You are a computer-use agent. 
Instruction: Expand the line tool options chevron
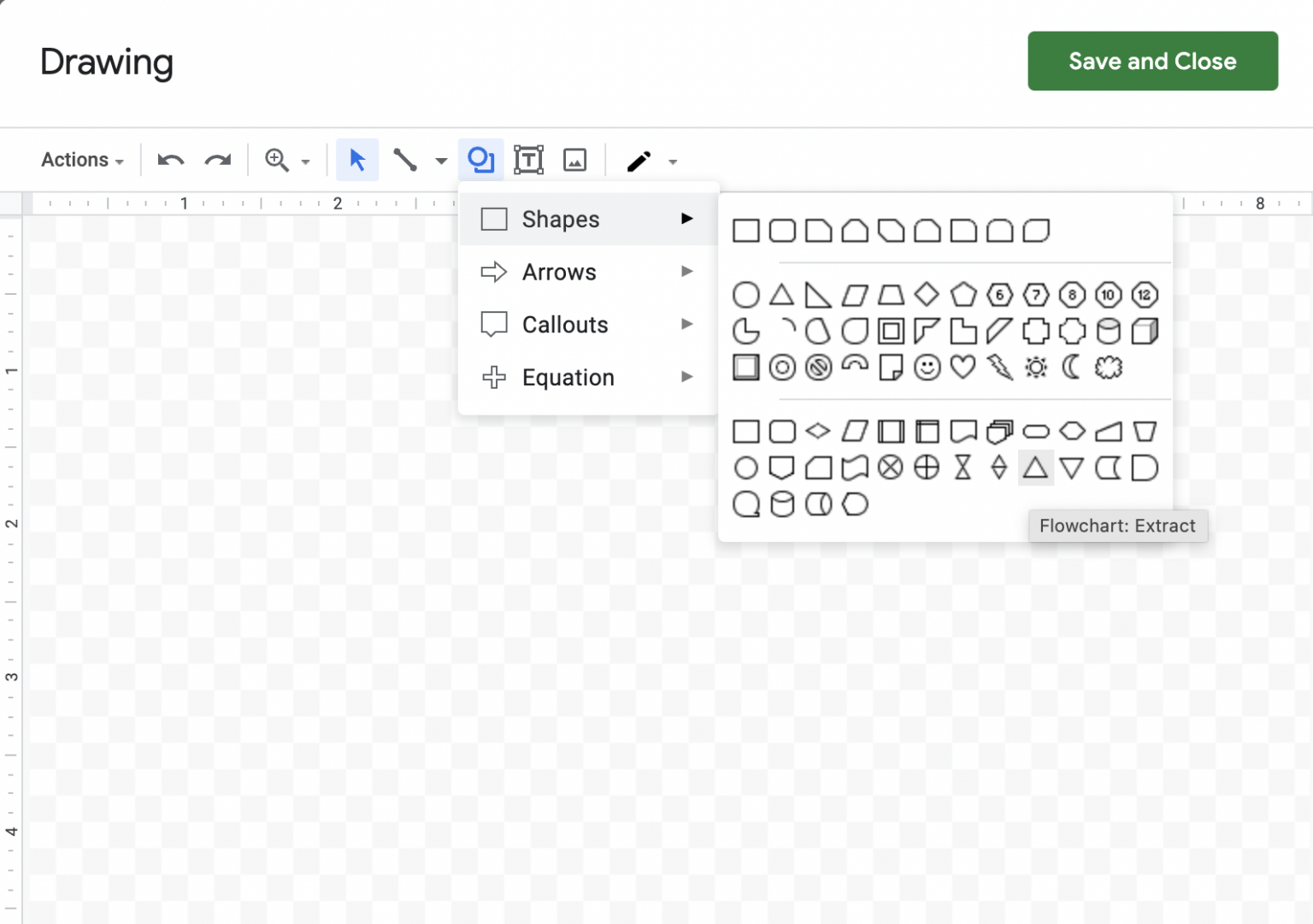441,160
